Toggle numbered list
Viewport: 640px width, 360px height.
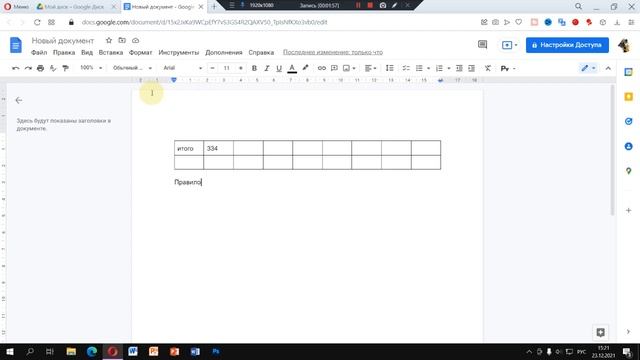tap(439, 68)
